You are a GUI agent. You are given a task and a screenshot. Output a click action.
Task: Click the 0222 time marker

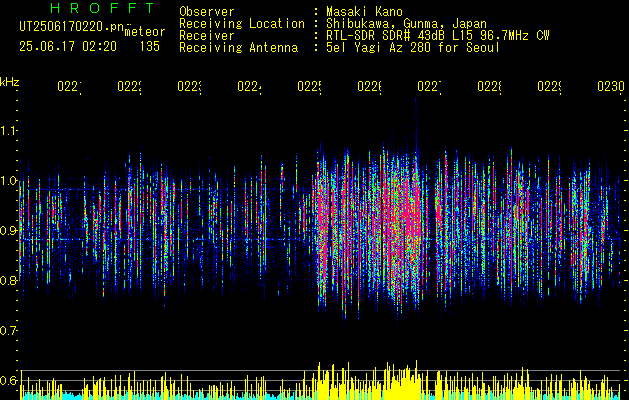[x=129, y=87]
